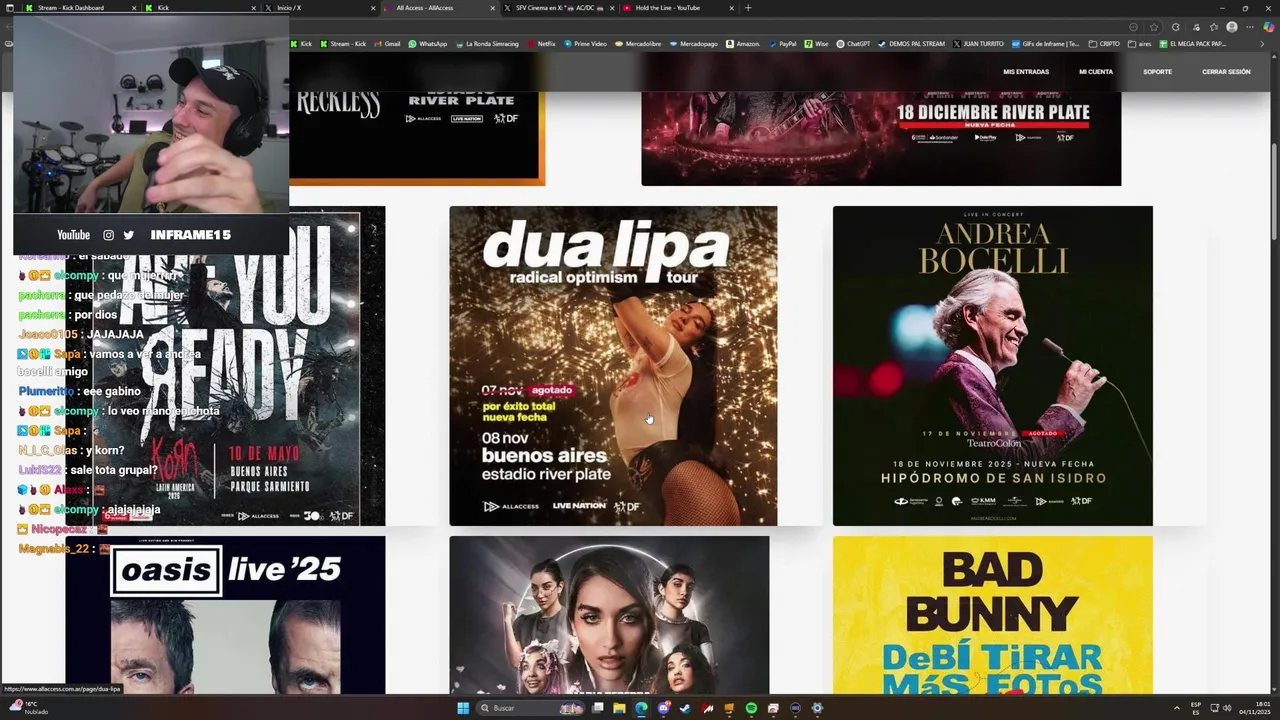
Task: Open the weather widget in taskbar
Action: tap(28, 708)
